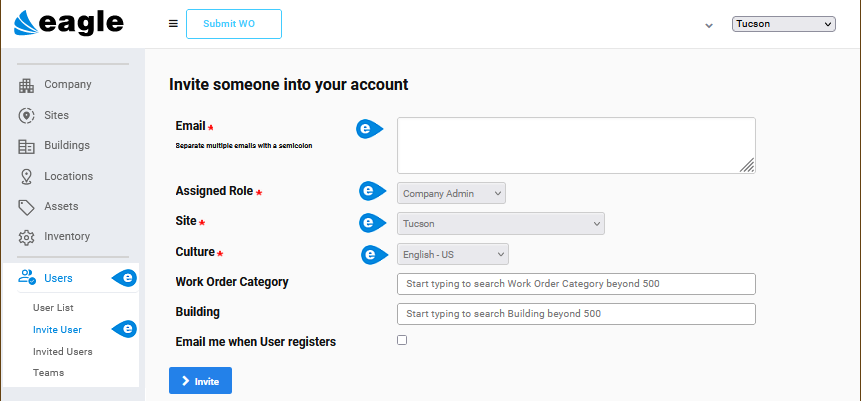Go to Invited Users in sidebar

tap(62, 351)
